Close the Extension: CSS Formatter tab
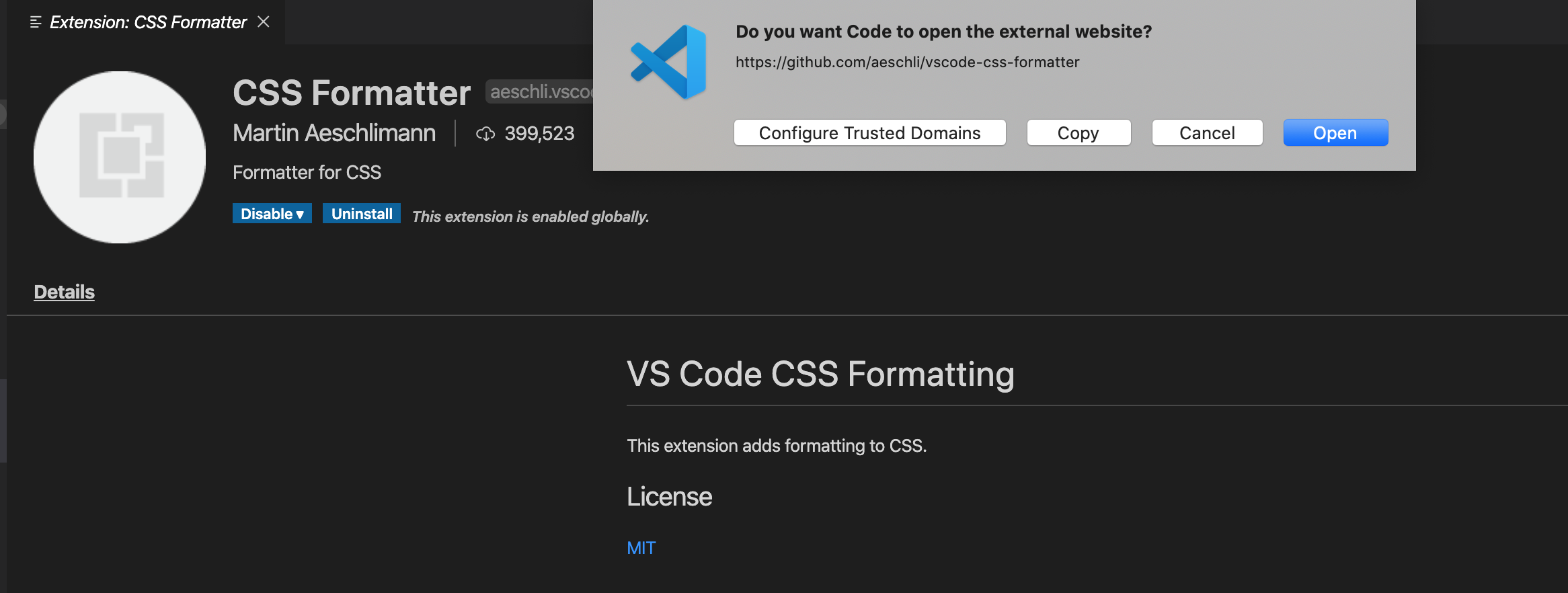The image size is (1568, 593). [x=264, y=22]
